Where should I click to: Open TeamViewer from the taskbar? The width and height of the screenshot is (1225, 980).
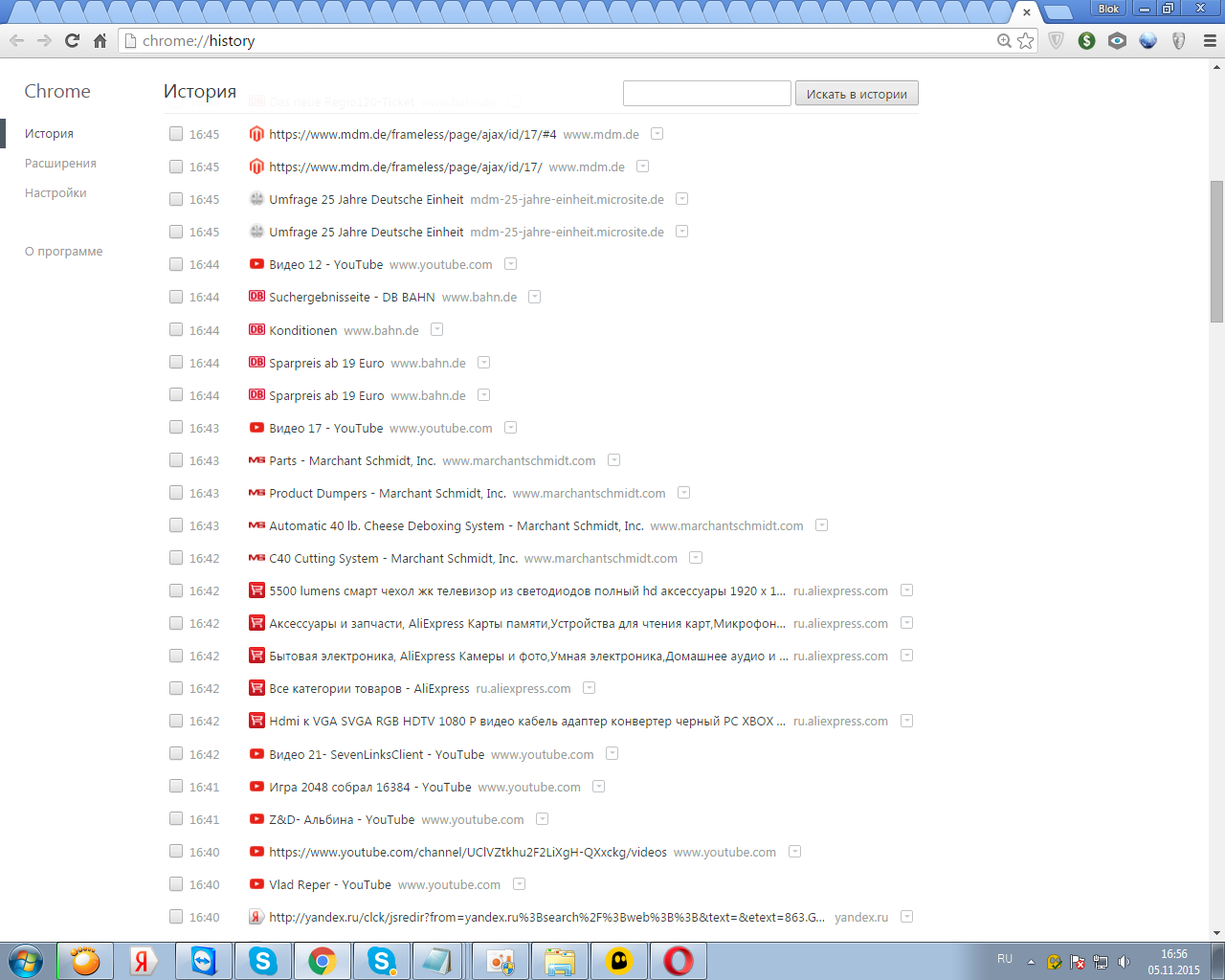pos(204,961)
